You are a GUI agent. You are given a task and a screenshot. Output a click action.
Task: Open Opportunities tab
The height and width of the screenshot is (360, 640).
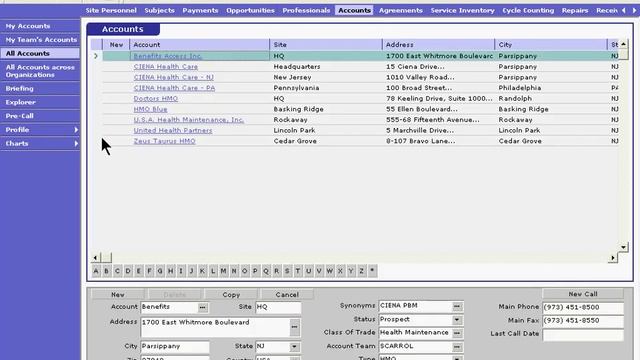point(250,10)
